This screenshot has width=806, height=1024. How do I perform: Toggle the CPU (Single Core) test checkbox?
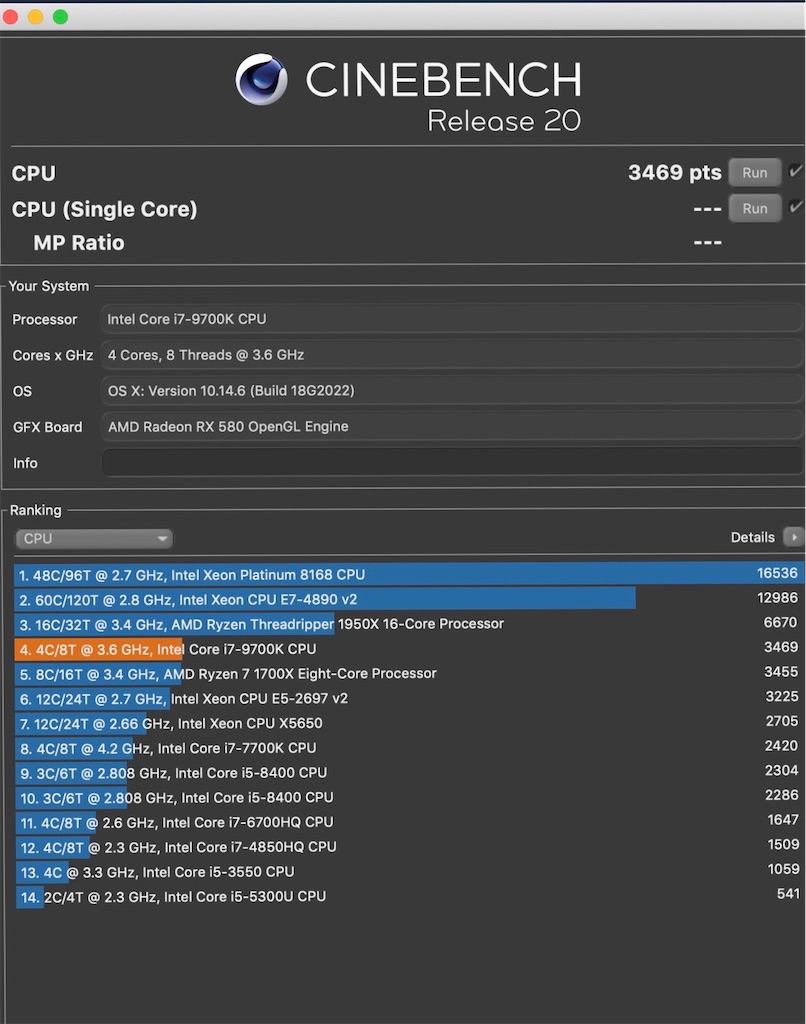coord(795,207)
